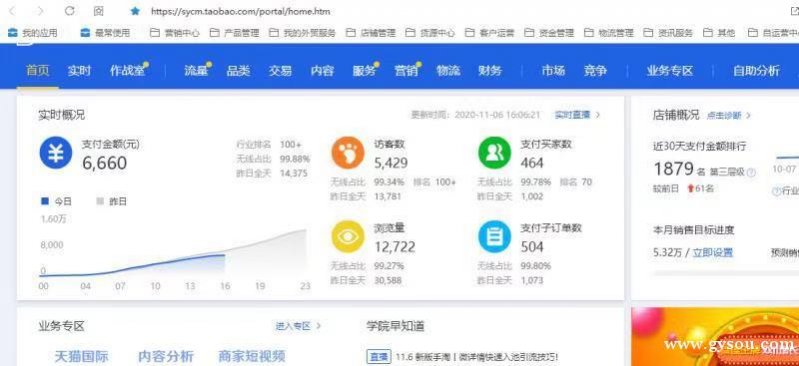Click the 1879 ranking number

pos(674,169)
